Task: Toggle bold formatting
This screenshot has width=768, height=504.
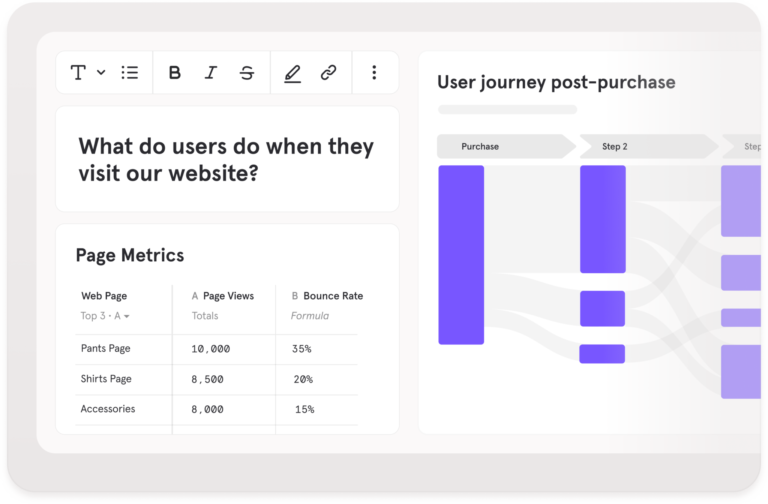Action: point(174,72)
